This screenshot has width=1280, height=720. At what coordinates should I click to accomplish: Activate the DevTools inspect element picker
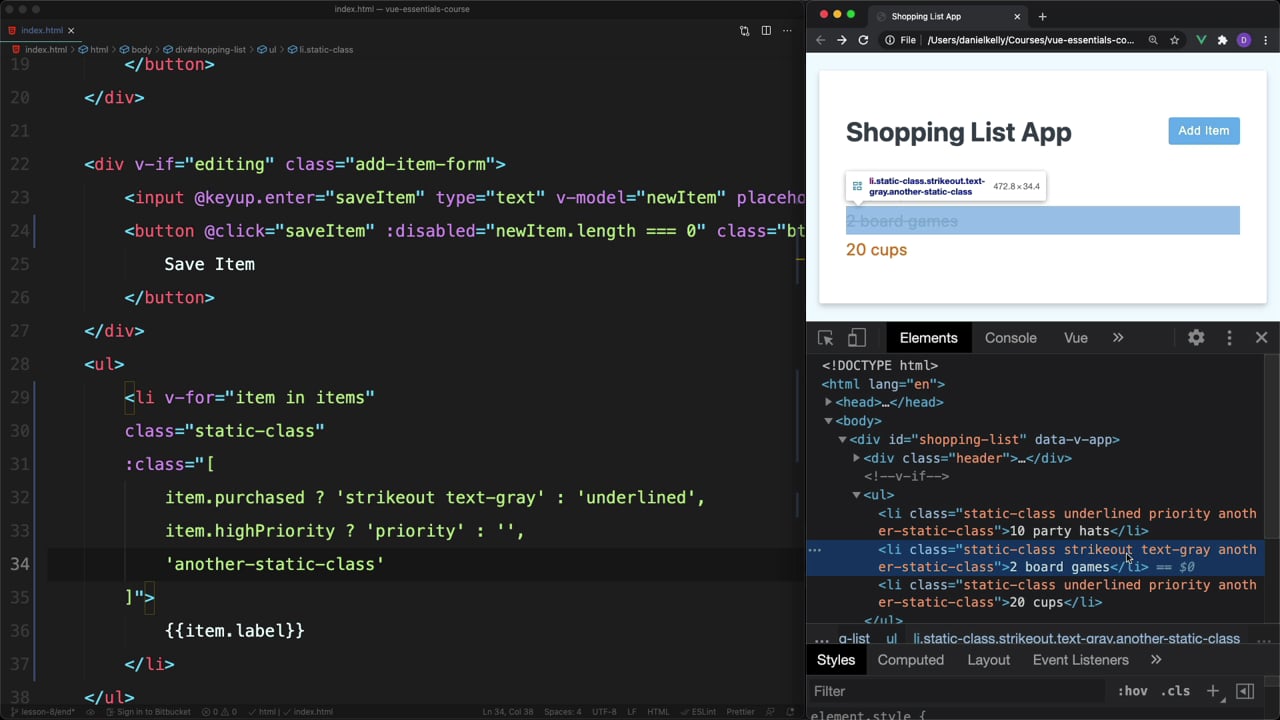point(825,338)
